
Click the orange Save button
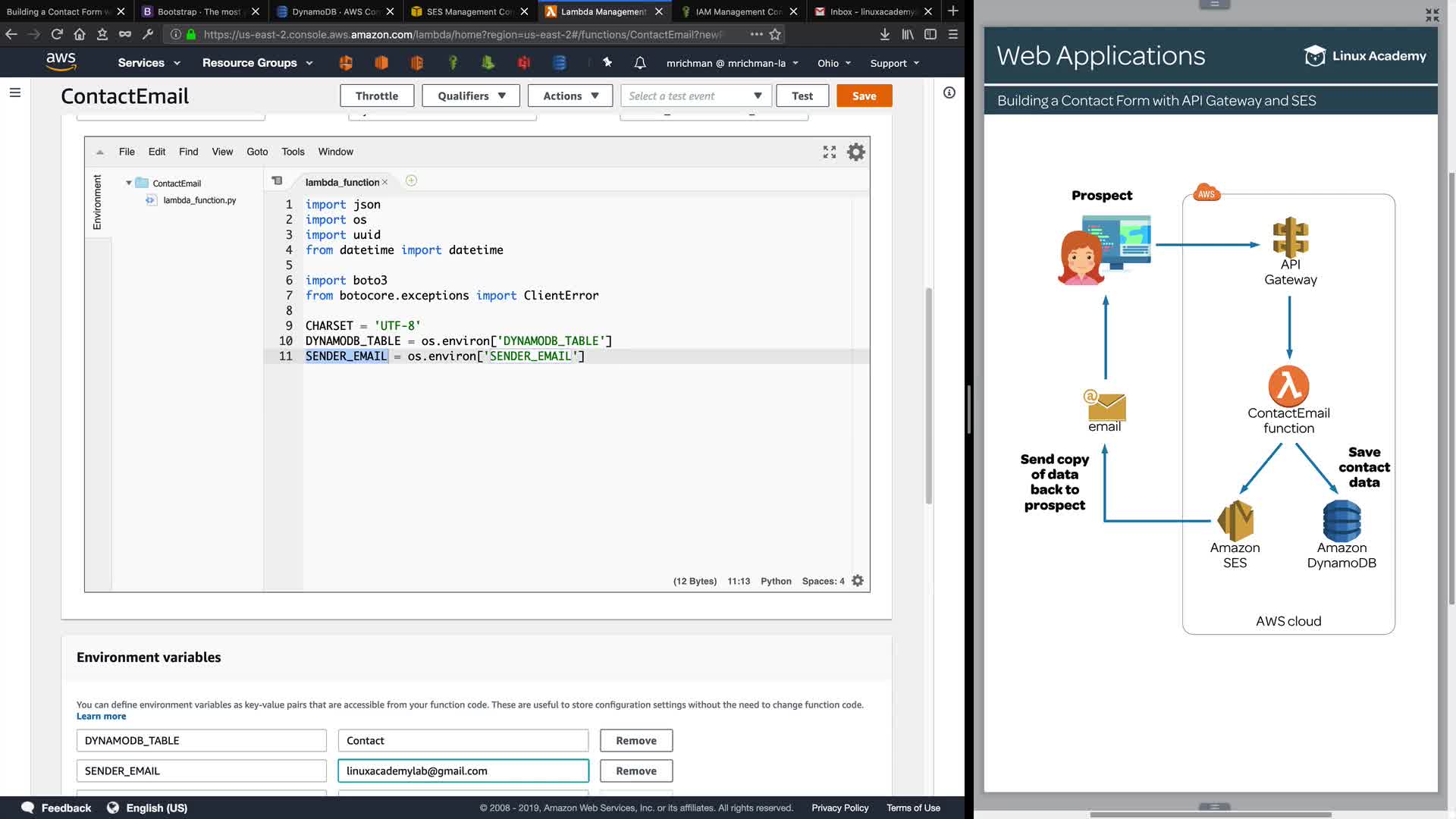coord(864,96)
